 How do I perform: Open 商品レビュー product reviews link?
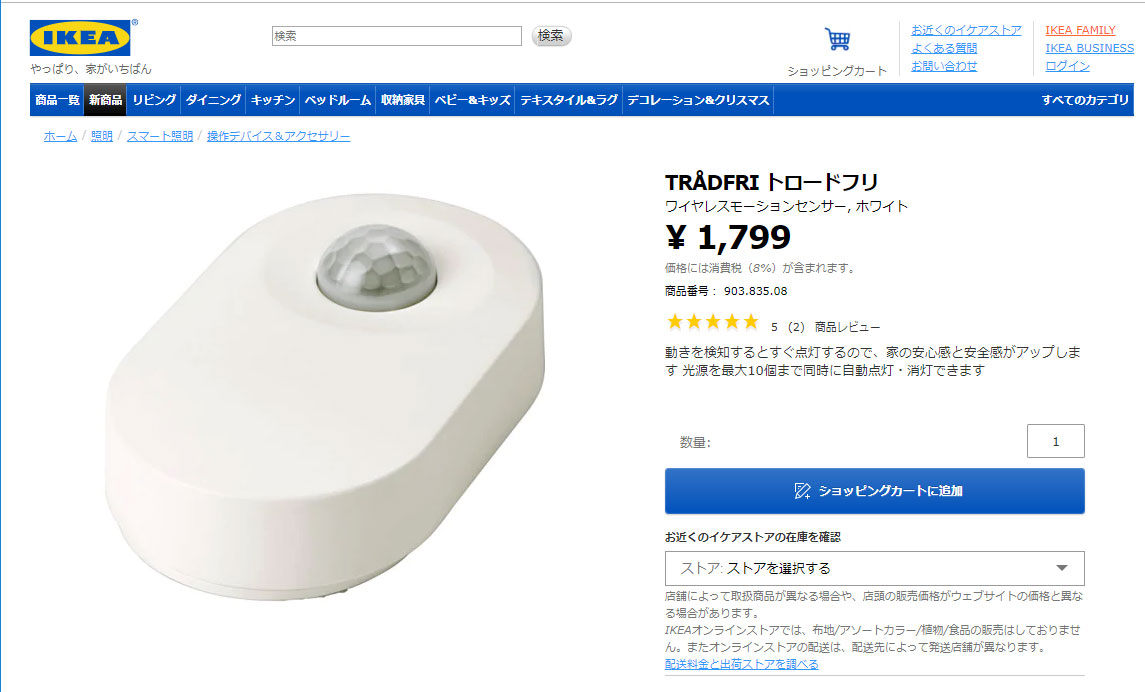pos(847,327)
